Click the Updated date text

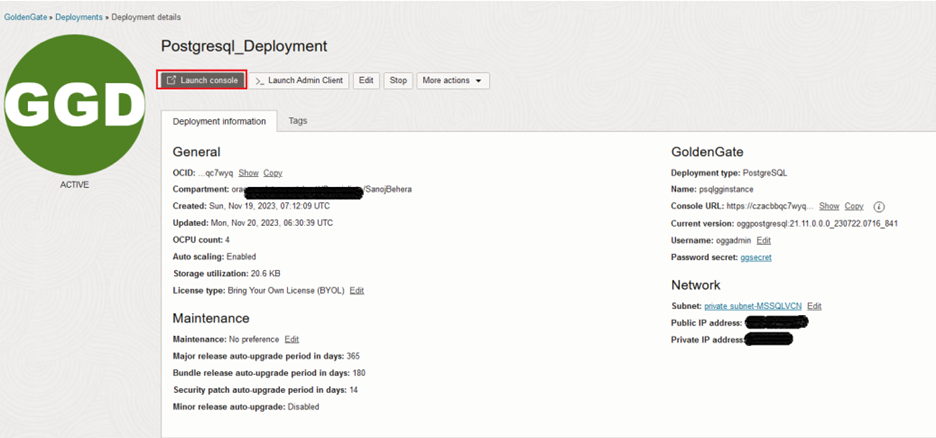272,223
